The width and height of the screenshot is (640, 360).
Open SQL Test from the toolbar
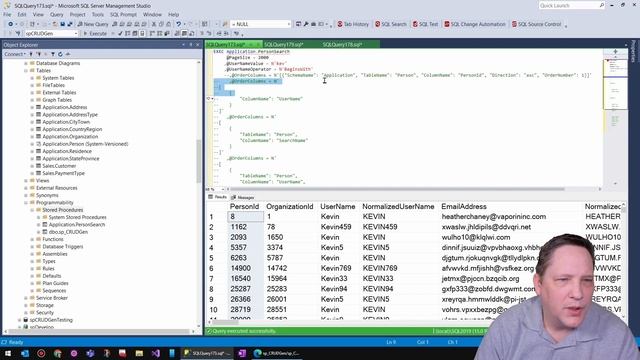425,24
